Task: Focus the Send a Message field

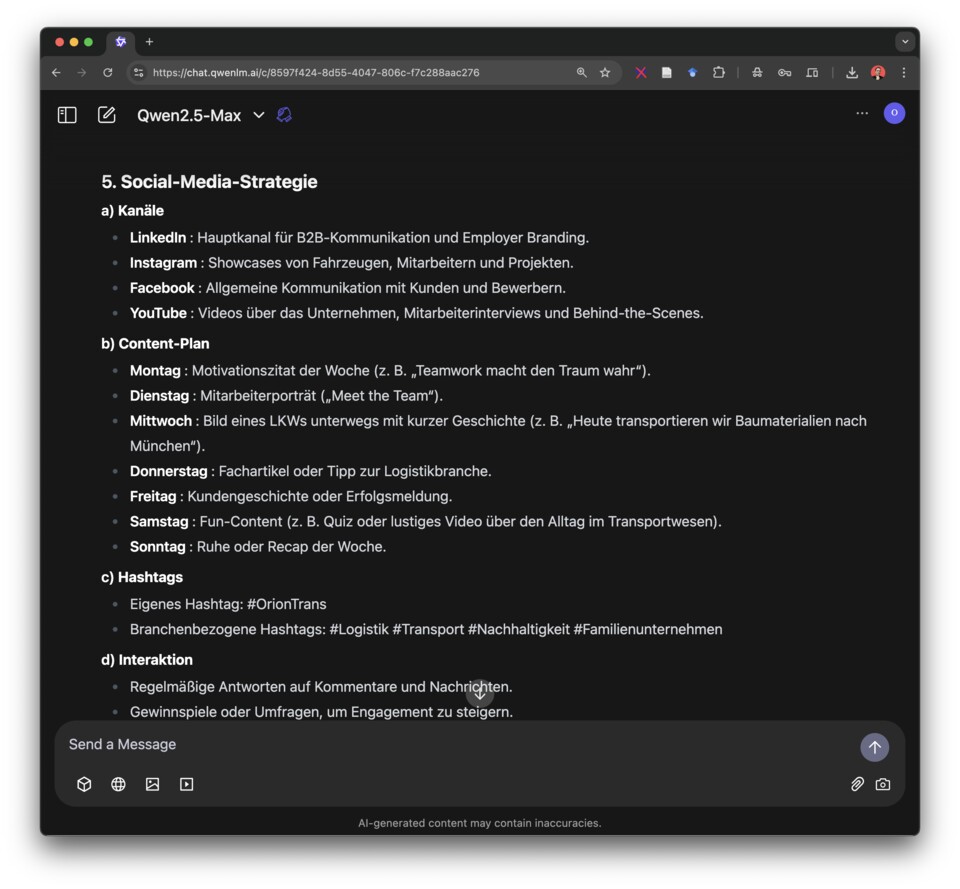Action: pos(450,745)
